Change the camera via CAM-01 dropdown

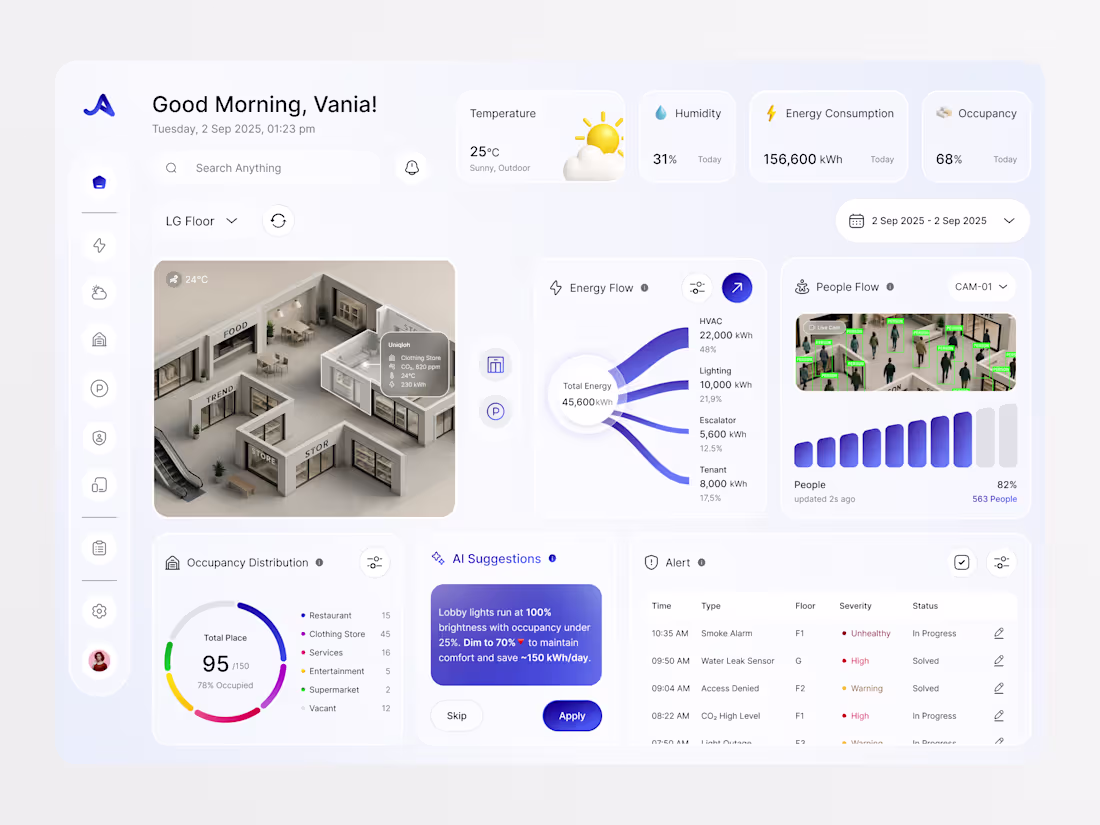pyautogui.click(x=981, y=286)
